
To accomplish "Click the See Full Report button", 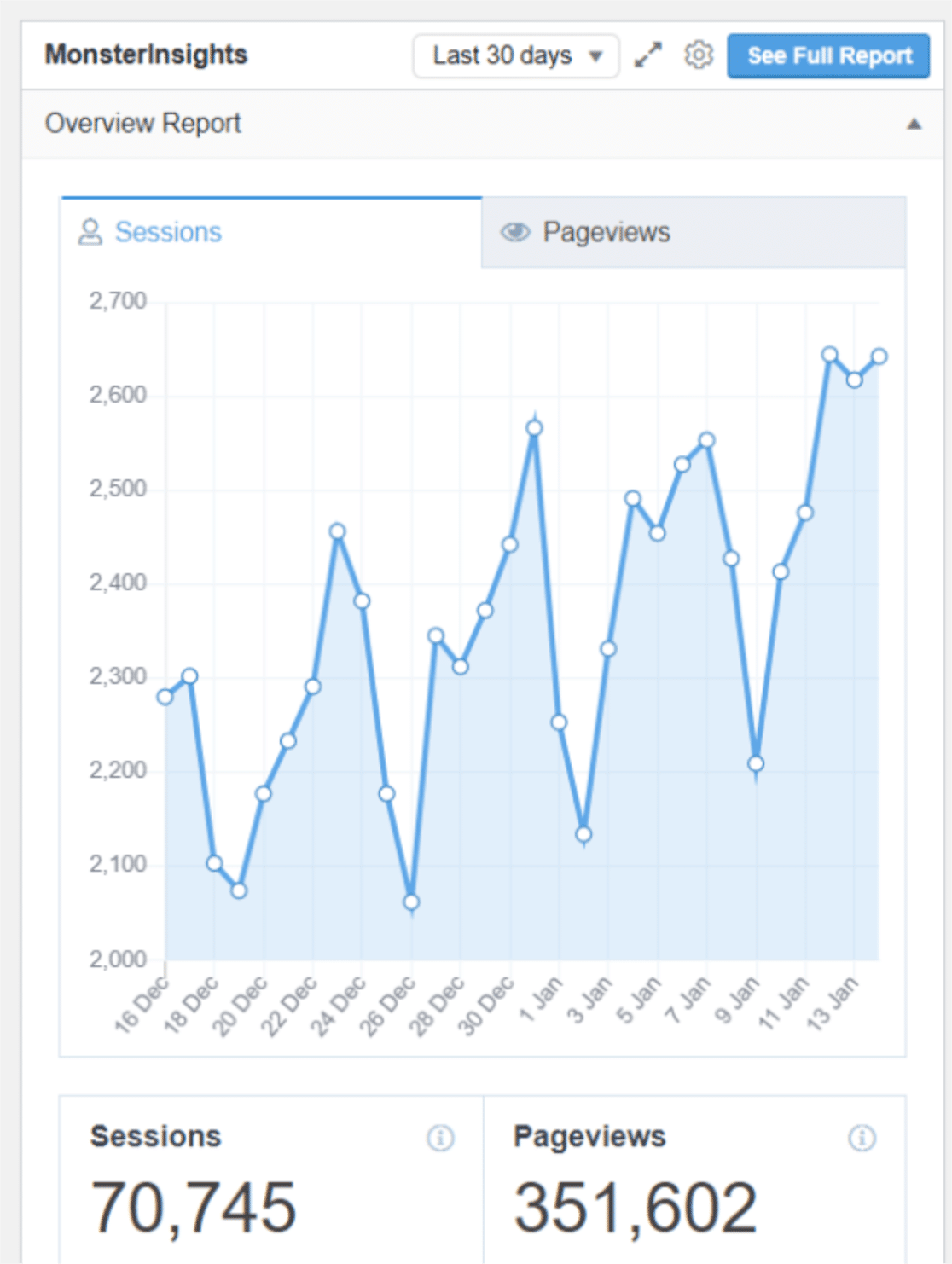I will point(828,56).
